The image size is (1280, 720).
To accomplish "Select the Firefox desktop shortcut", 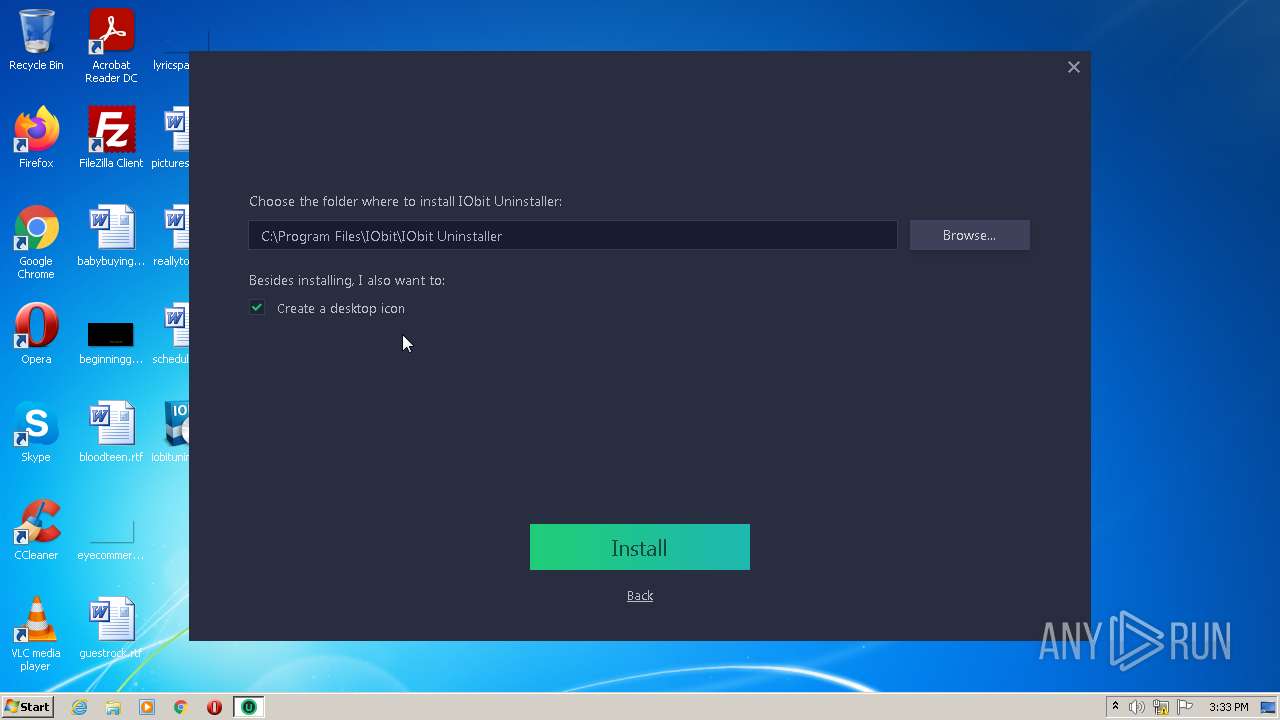I will [x=36, y=138].
